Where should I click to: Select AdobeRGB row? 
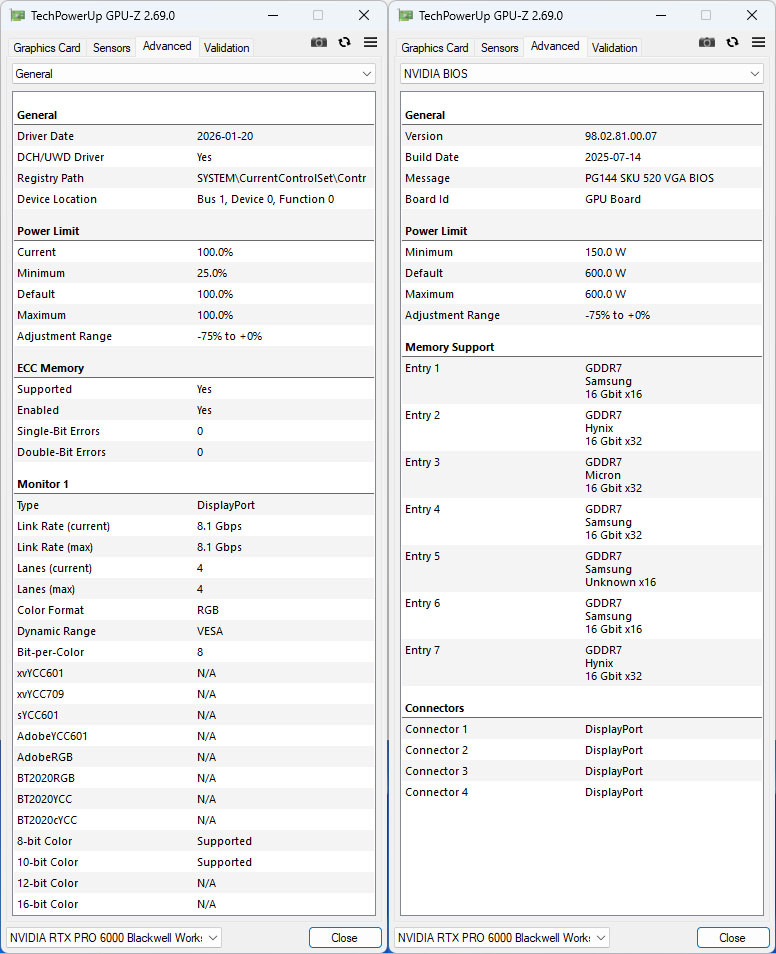[x=194, y=757]
